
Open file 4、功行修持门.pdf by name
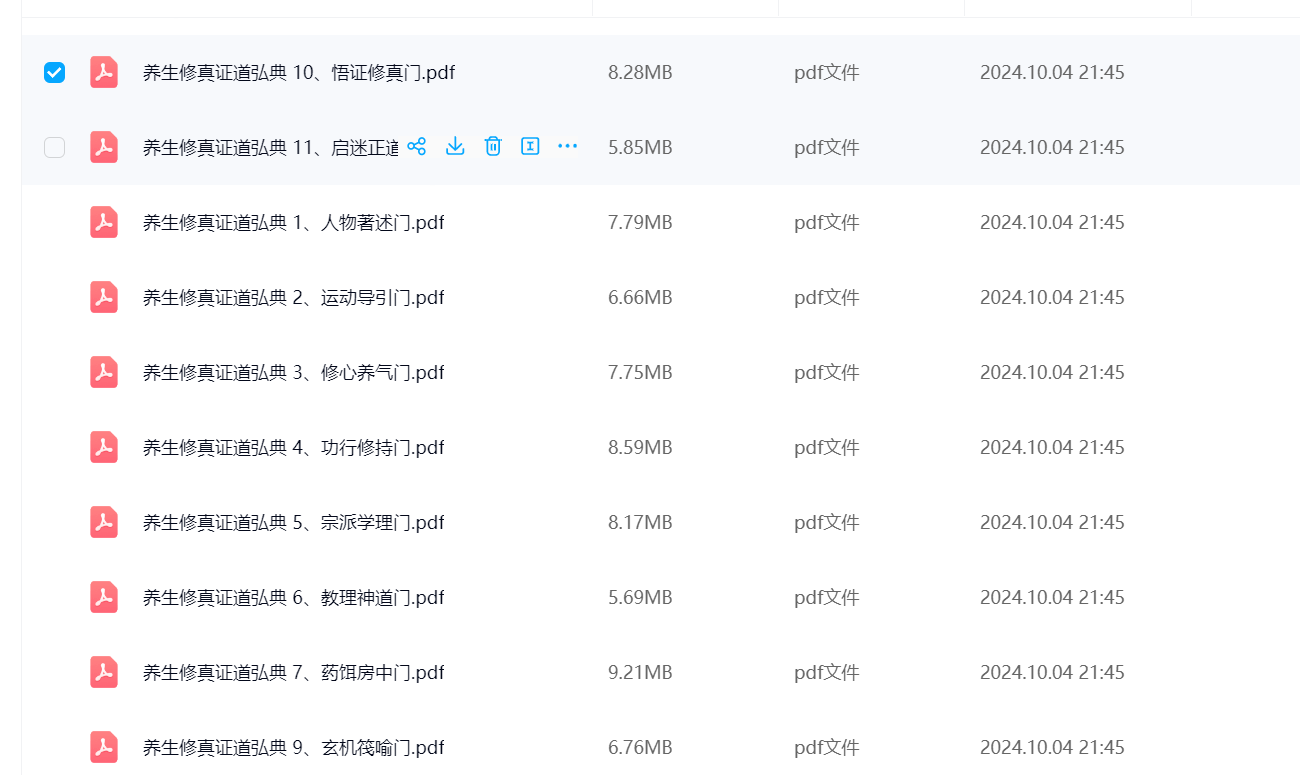(x=293, y=447)
